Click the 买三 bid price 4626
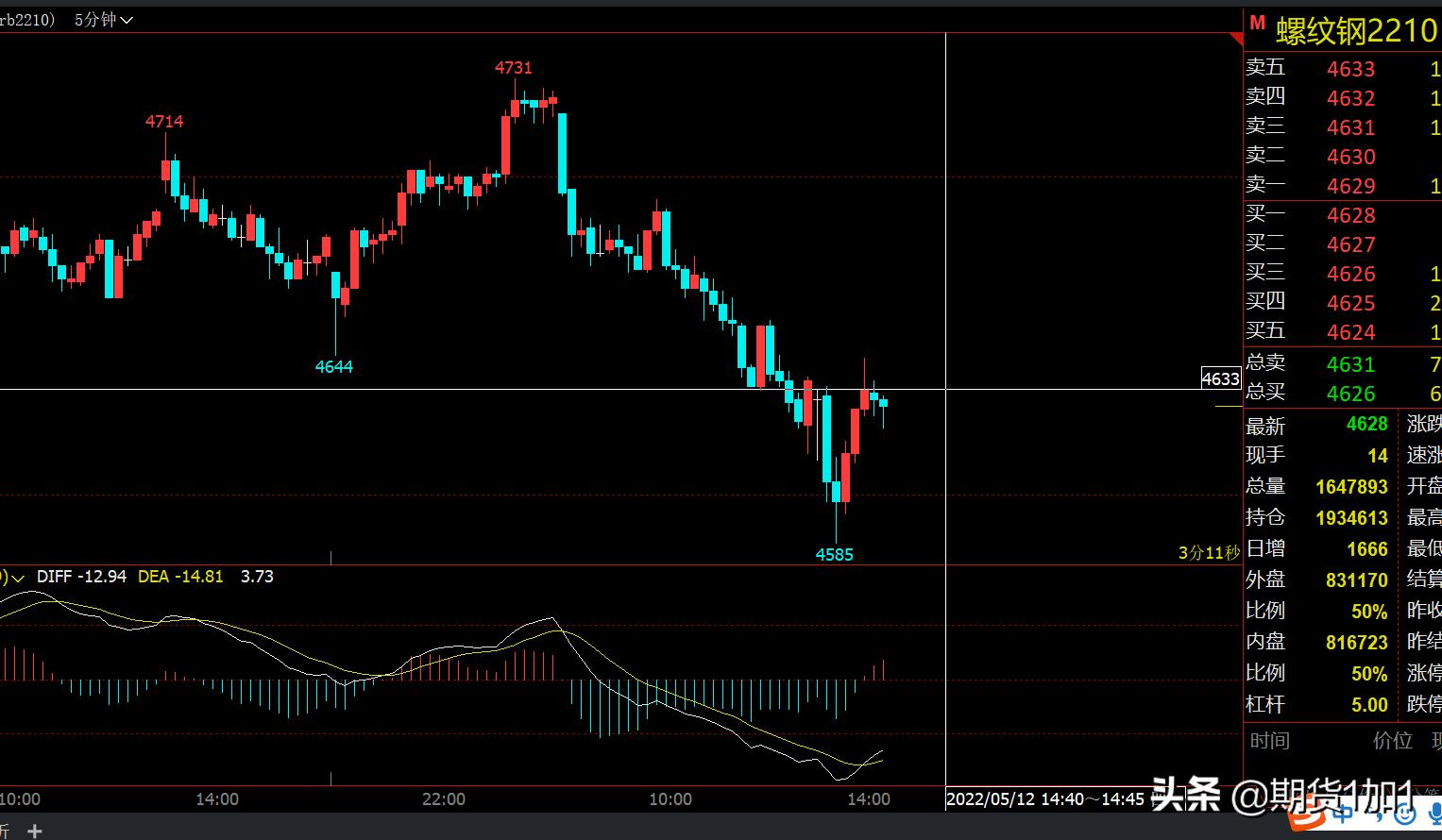Viewport: 1442px width, 840px height. 1350,274
